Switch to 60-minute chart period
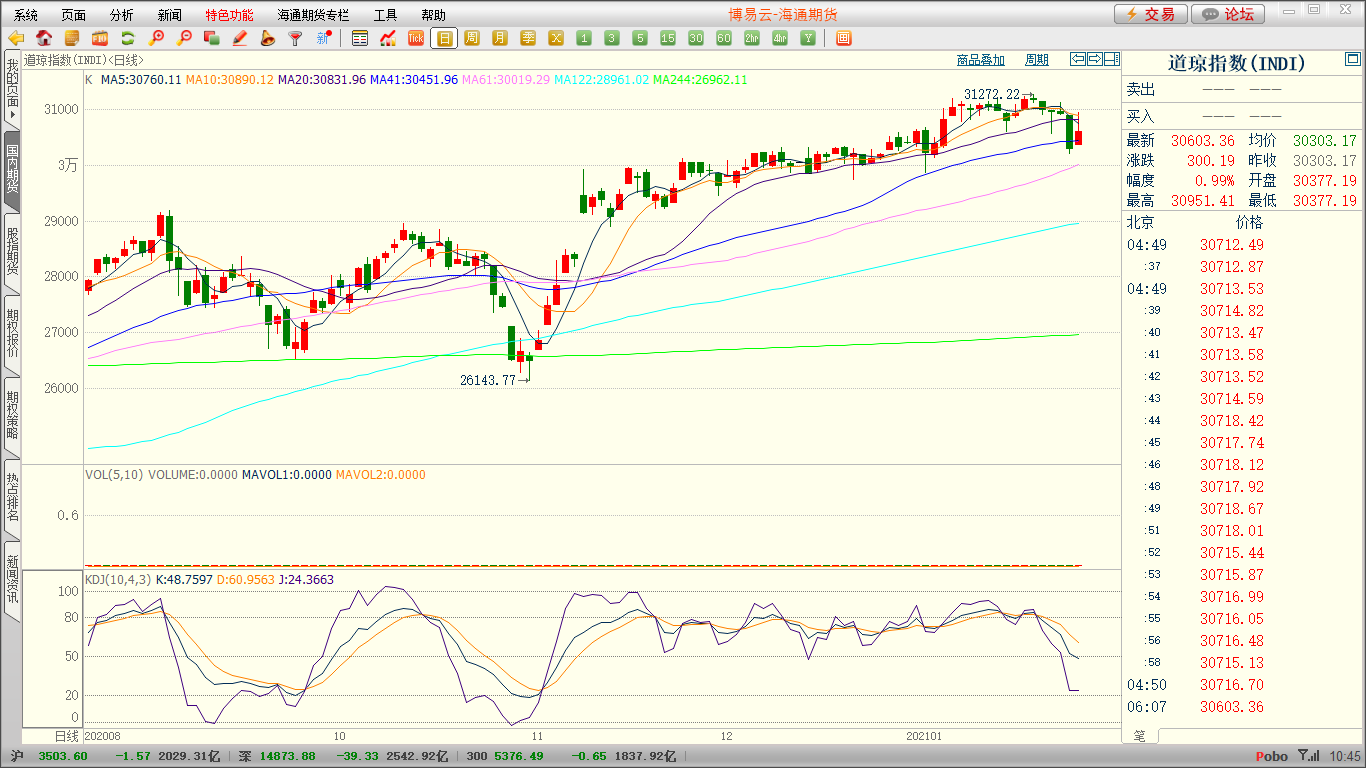 pos(724,38)
